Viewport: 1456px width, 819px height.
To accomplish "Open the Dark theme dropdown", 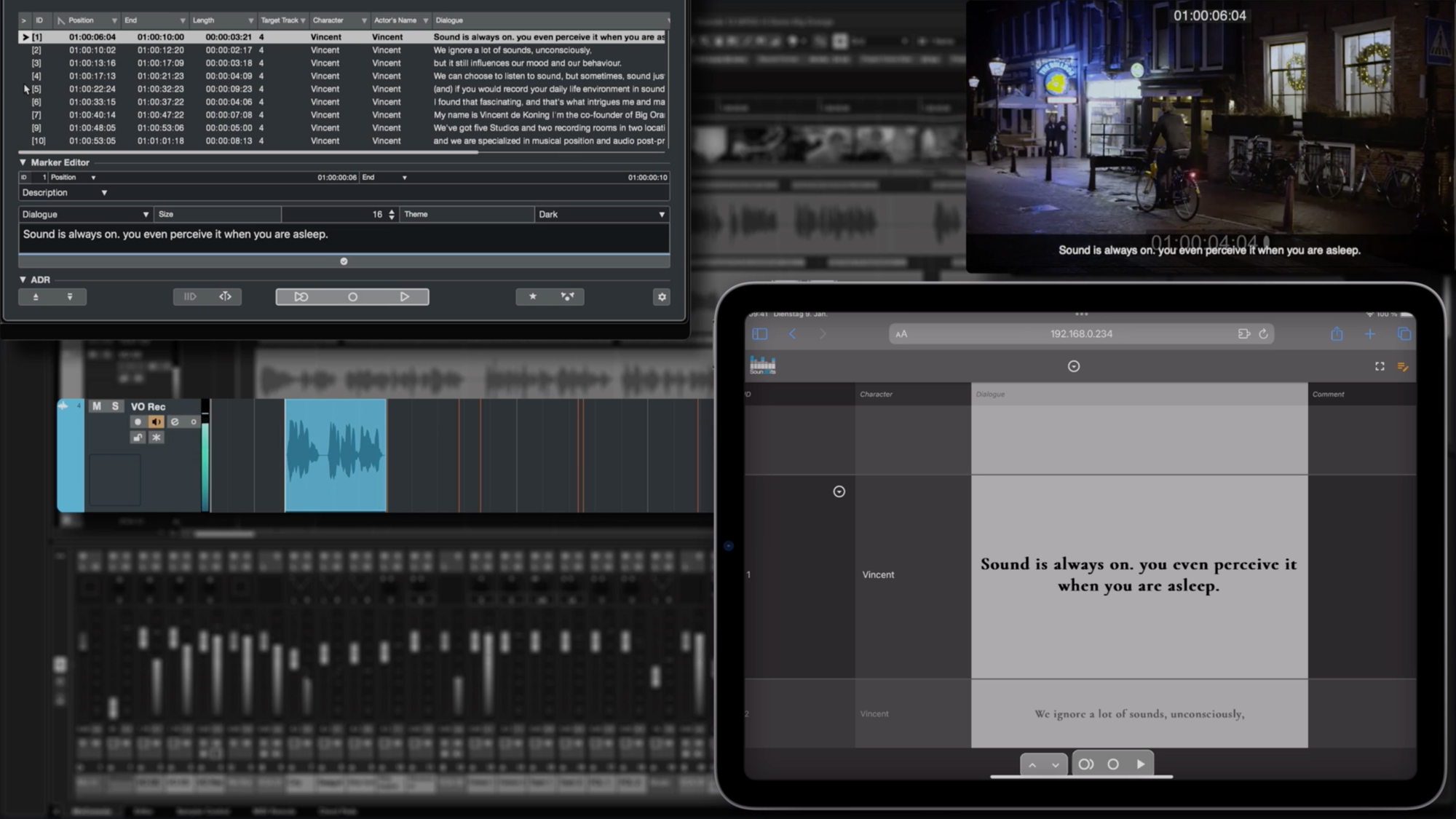I will [601, 215].
